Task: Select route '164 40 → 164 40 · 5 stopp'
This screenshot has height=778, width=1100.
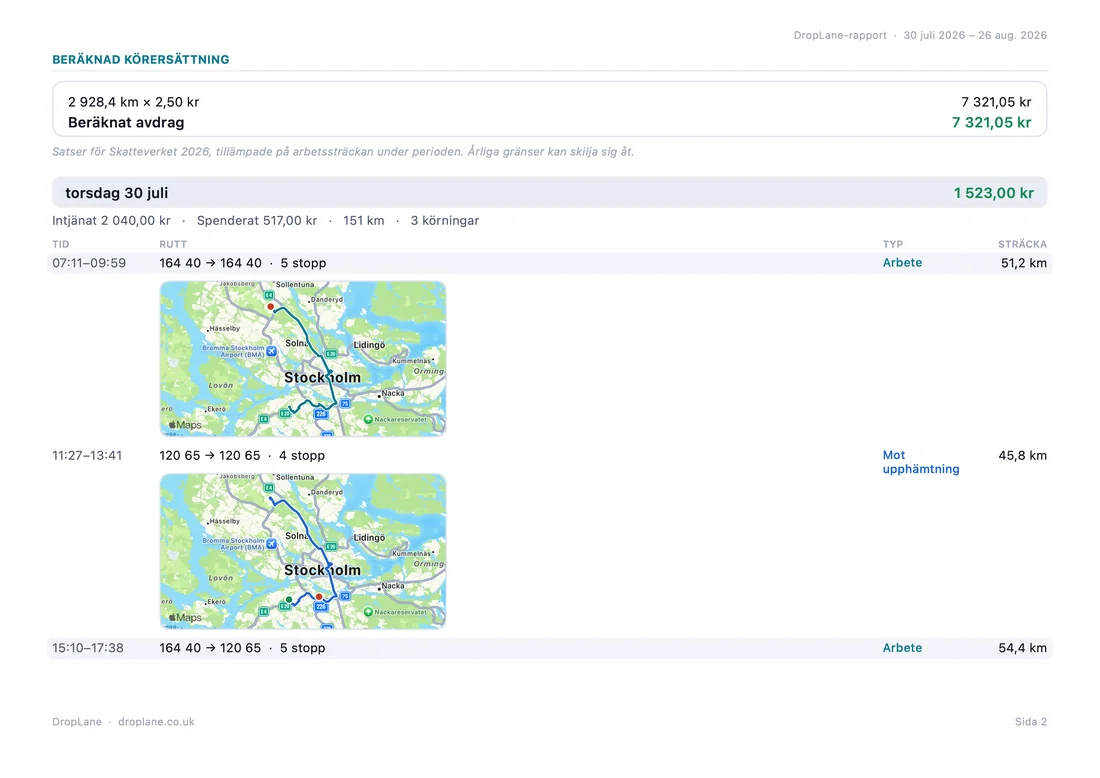Action: (243, 263)
